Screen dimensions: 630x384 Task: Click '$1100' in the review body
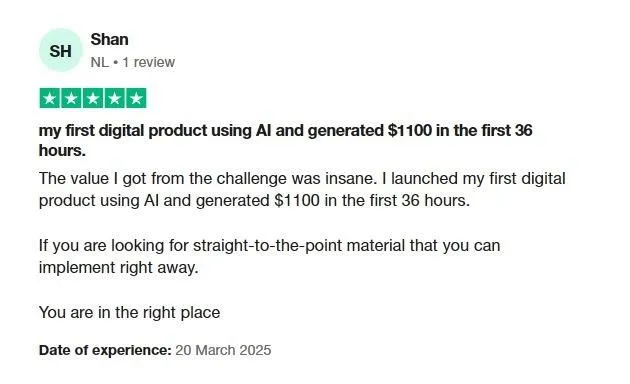click(x=297, y=200)
